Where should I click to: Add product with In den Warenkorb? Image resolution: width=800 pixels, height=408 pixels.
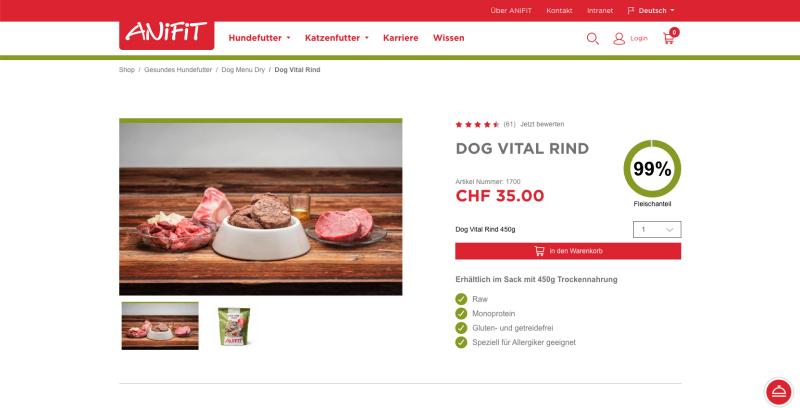pos(568,251)
